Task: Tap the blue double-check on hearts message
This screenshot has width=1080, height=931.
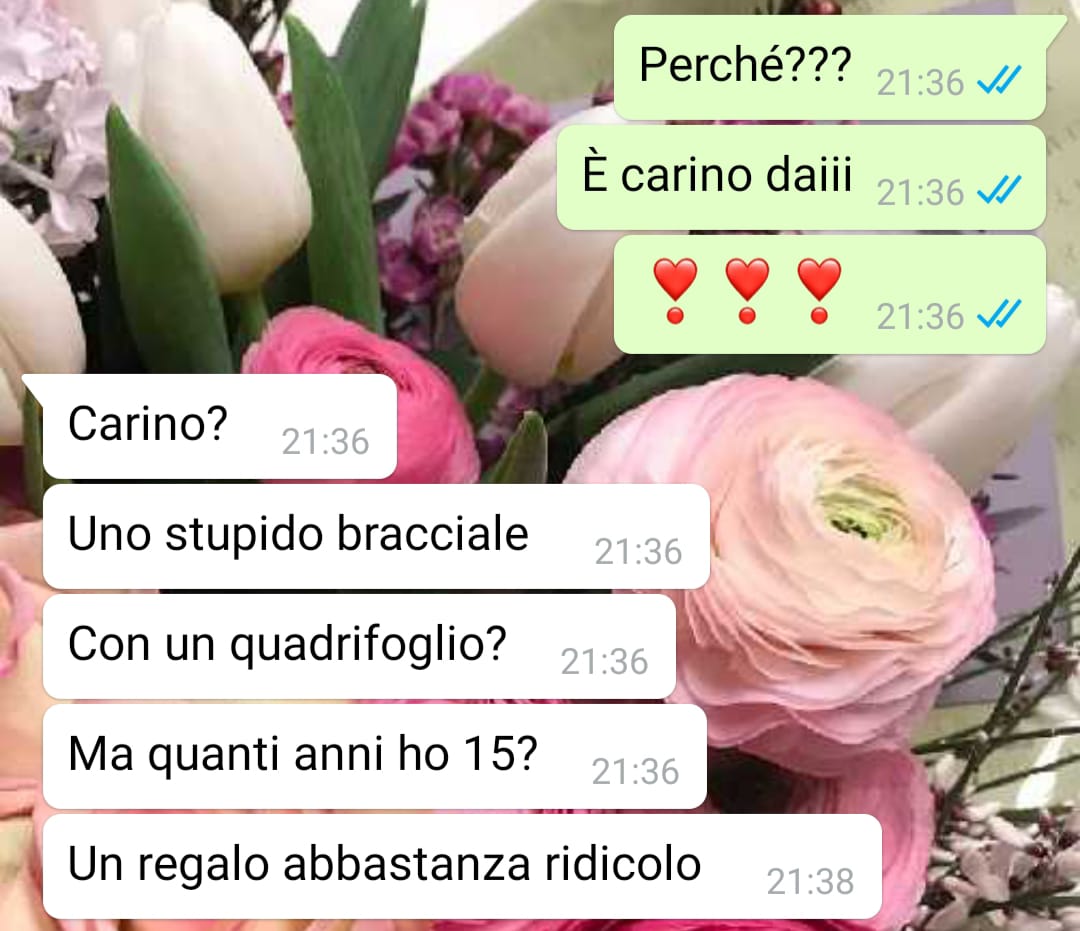Action: (999, 315)
